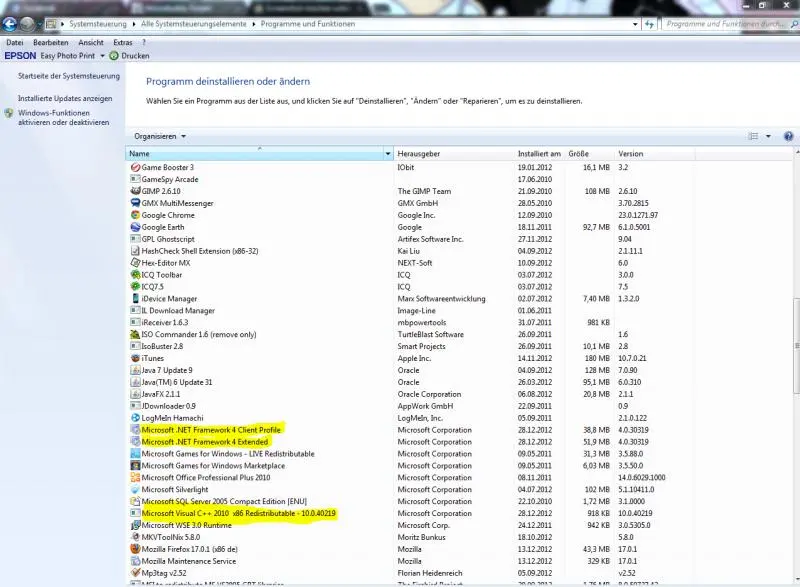Sort list by Größe column header
Viewport: 800px width, 587px height.
(589, 154)
